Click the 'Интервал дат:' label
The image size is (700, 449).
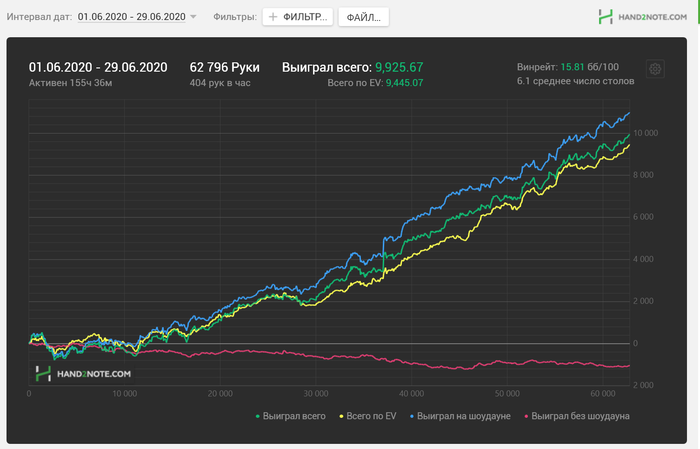point(39,17)
